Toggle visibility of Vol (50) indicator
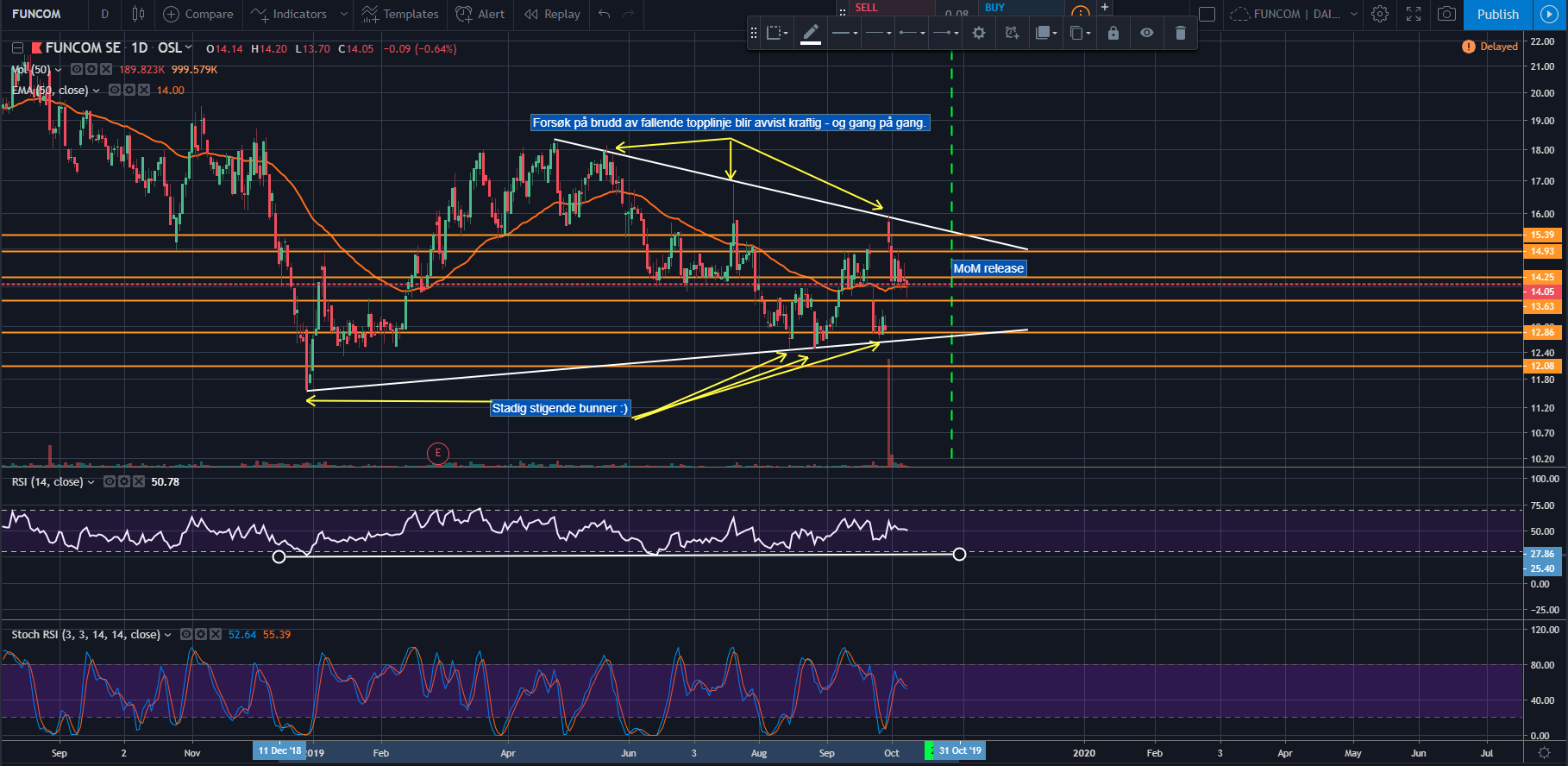The height and width of the screenshot is (766, 1568). tap(77, 69)
